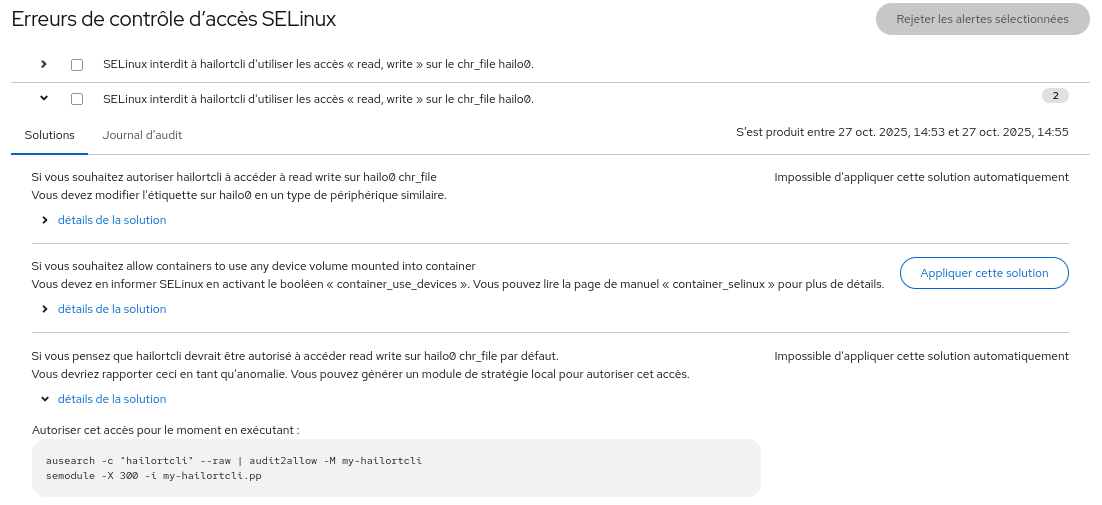Click the Erreurs de contrôle d'accès SELinux heading
This screenshot has width=1102, height=505.
pos(174,19)
